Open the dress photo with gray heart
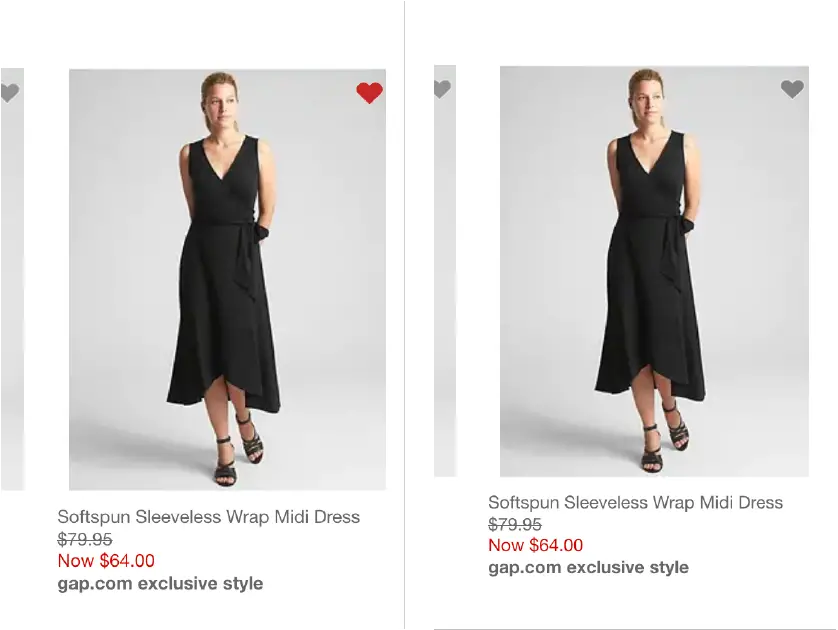Screen dimensions: 838x630 654,271
